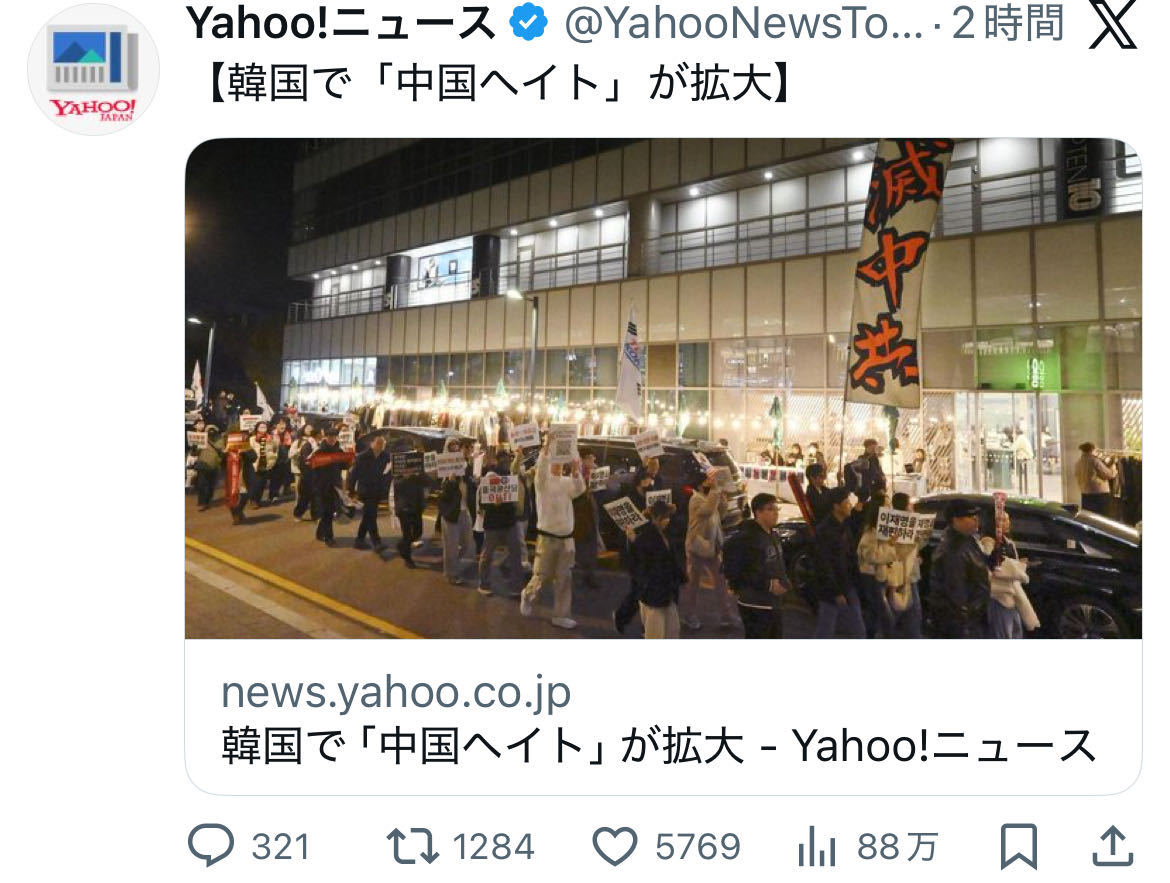Click the post text 【韓国で「中国ヘイト」が拡大】
1170x883 pixels.
[x=498, y=83]
